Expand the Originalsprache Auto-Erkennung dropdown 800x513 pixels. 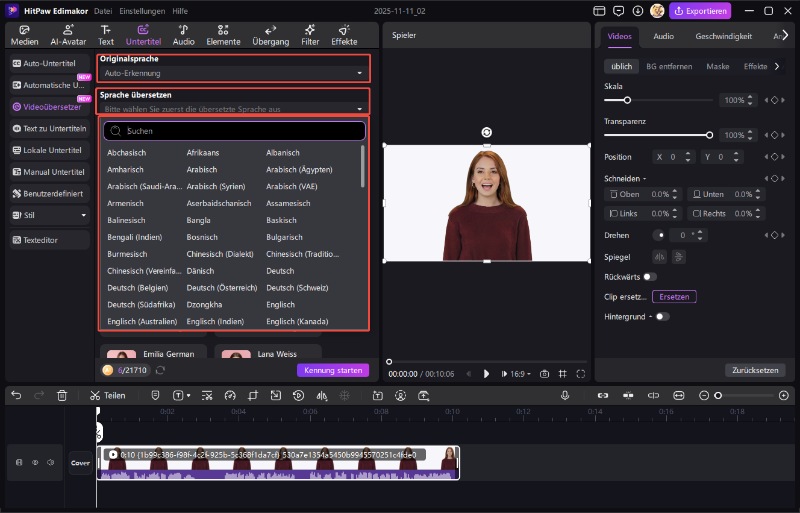click(x=234, y=73)
